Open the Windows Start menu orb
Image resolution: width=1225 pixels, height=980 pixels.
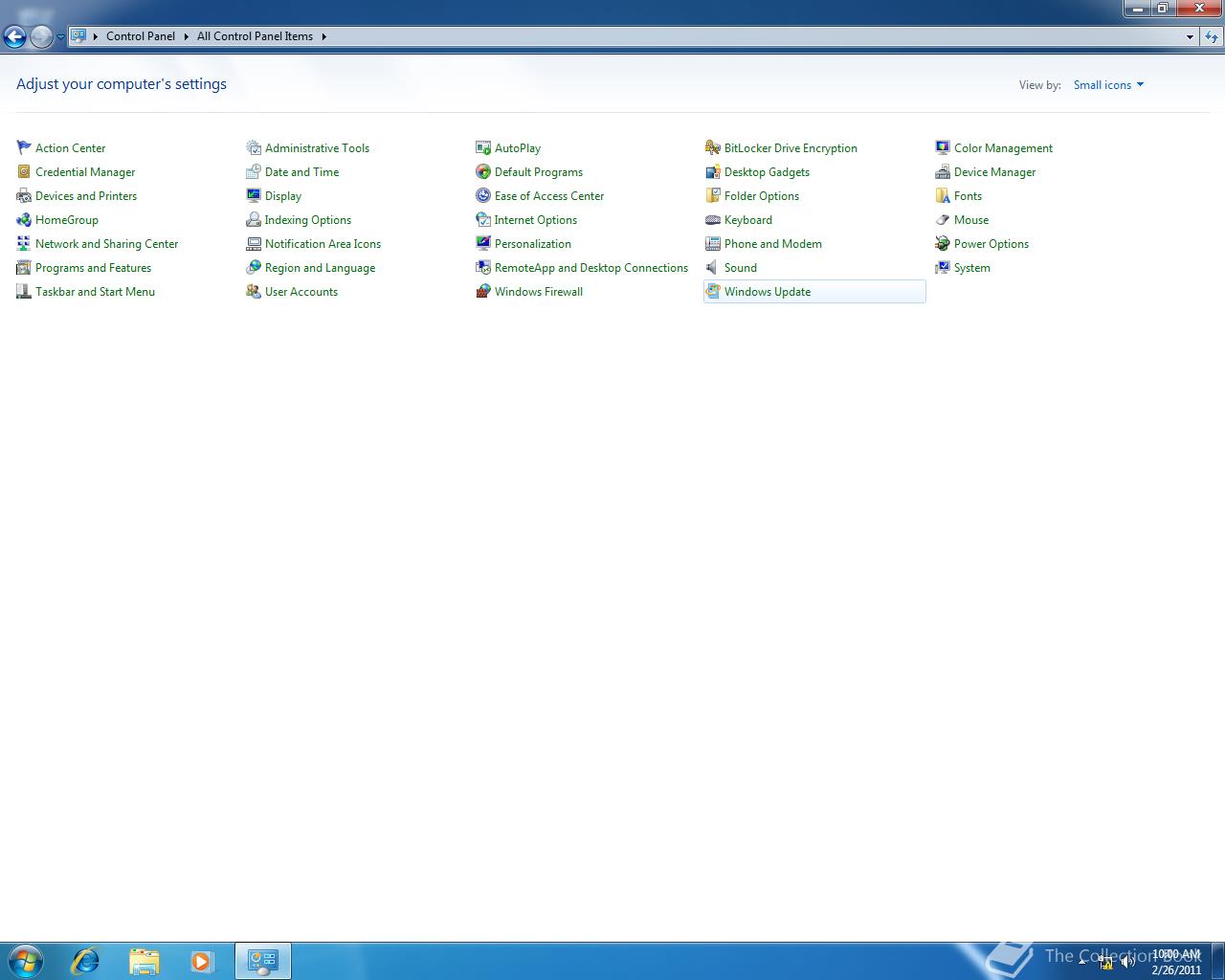tap(26, 961)
